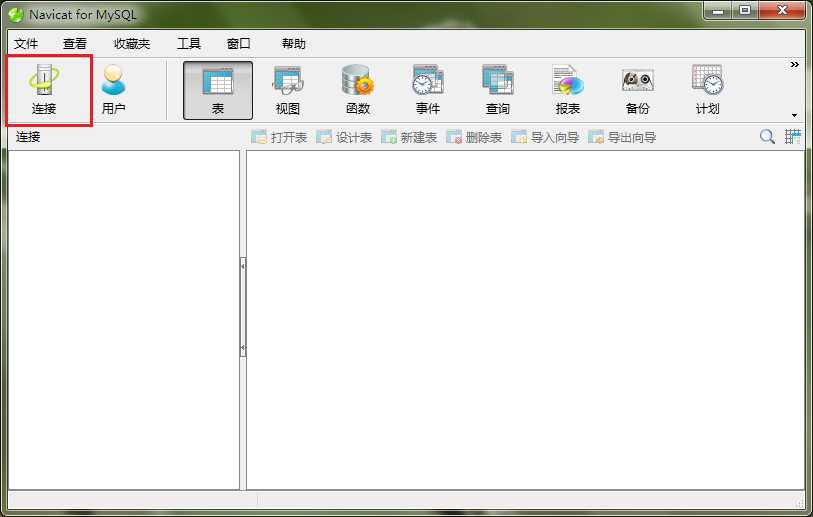
Task: Collapse the left connection pane splitter arrow
Action: click(243, 266)
